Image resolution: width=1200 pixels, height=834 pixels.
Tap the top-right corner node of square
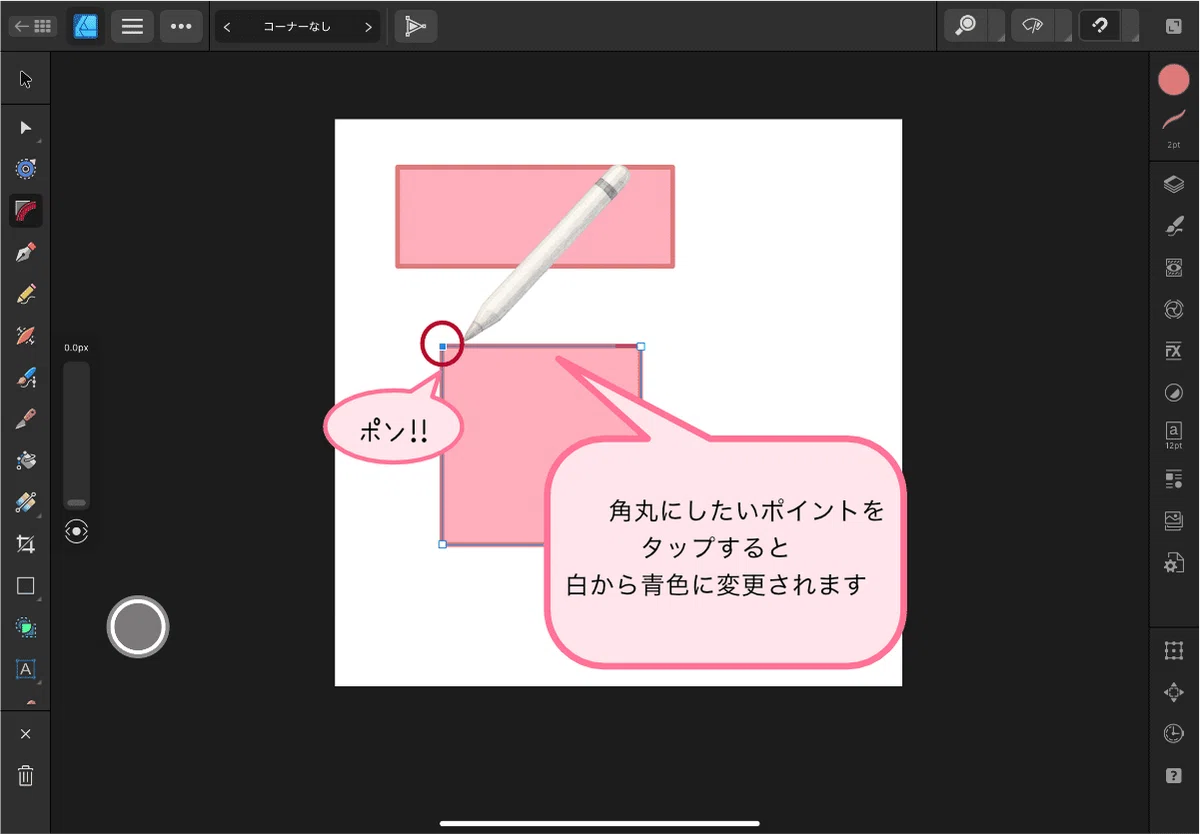click(x=641, y=346)
